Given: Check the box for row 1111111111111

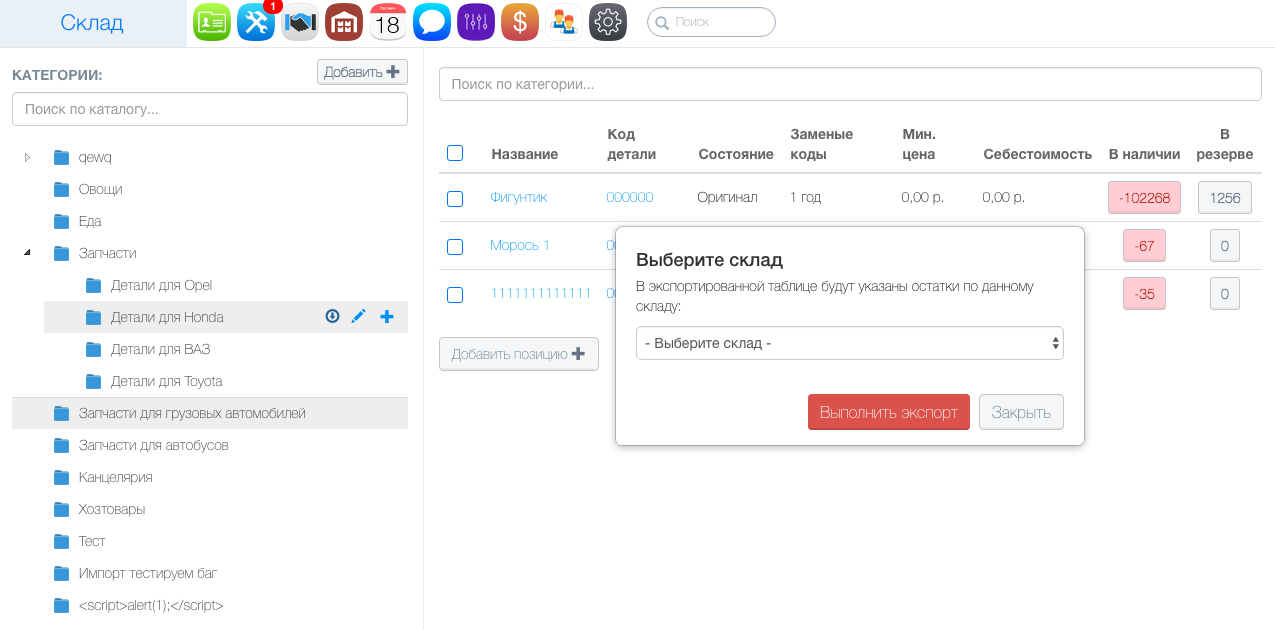Looking at the screenshot, I should [x=455, y=295].
